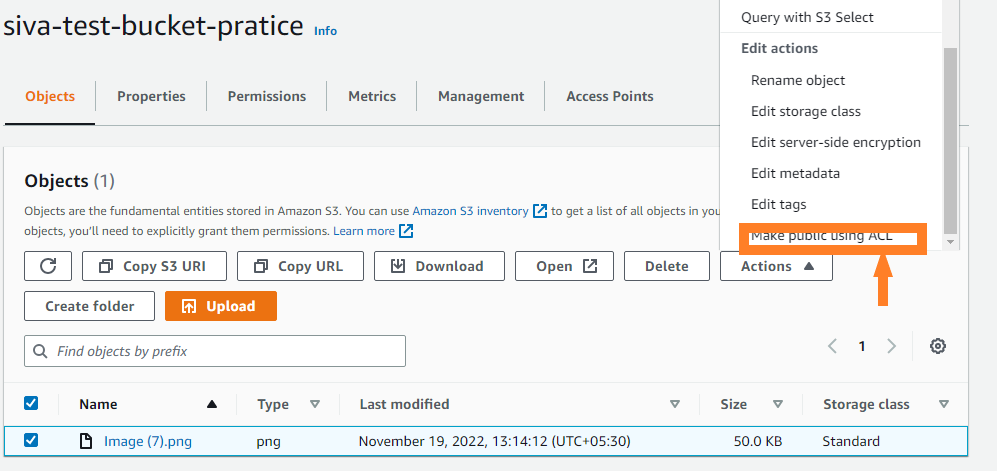Image resolution: width=997 pixels, height=471 pixels.
Task: Click the page number 1
Action: coord(862,346)
